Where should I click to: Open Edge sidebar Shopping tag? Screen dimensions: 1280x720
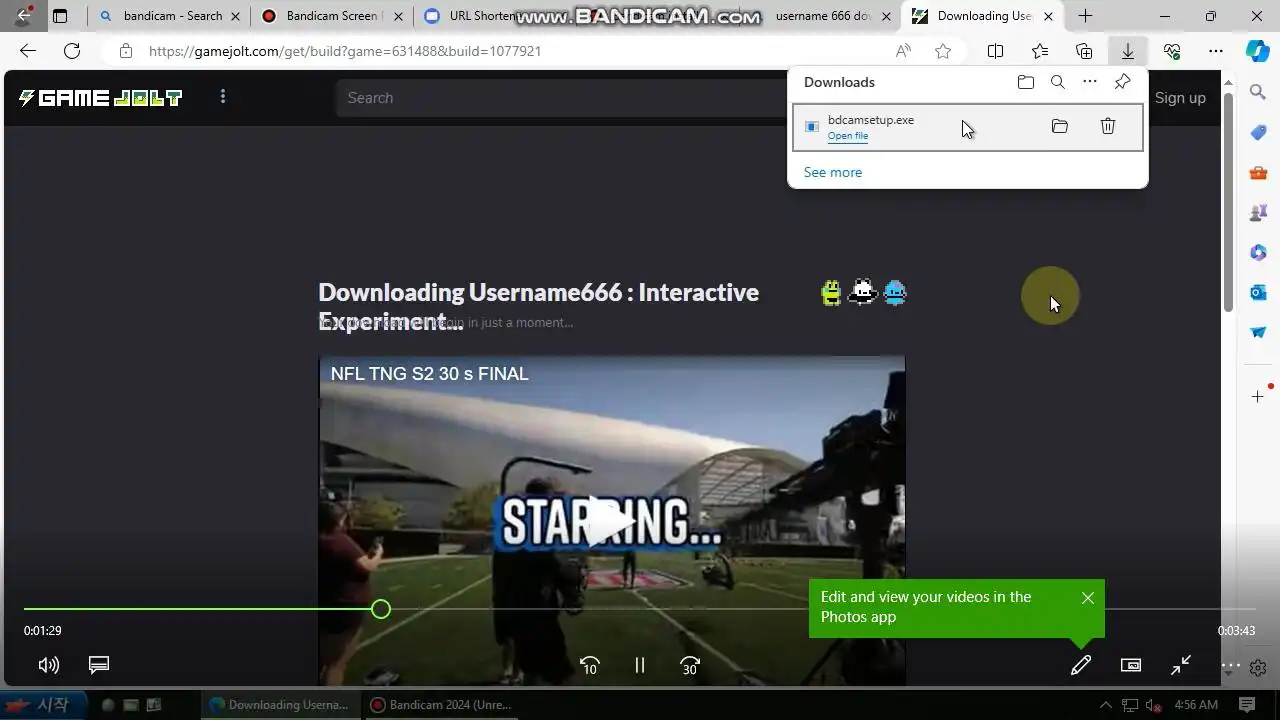[1258, 132]
